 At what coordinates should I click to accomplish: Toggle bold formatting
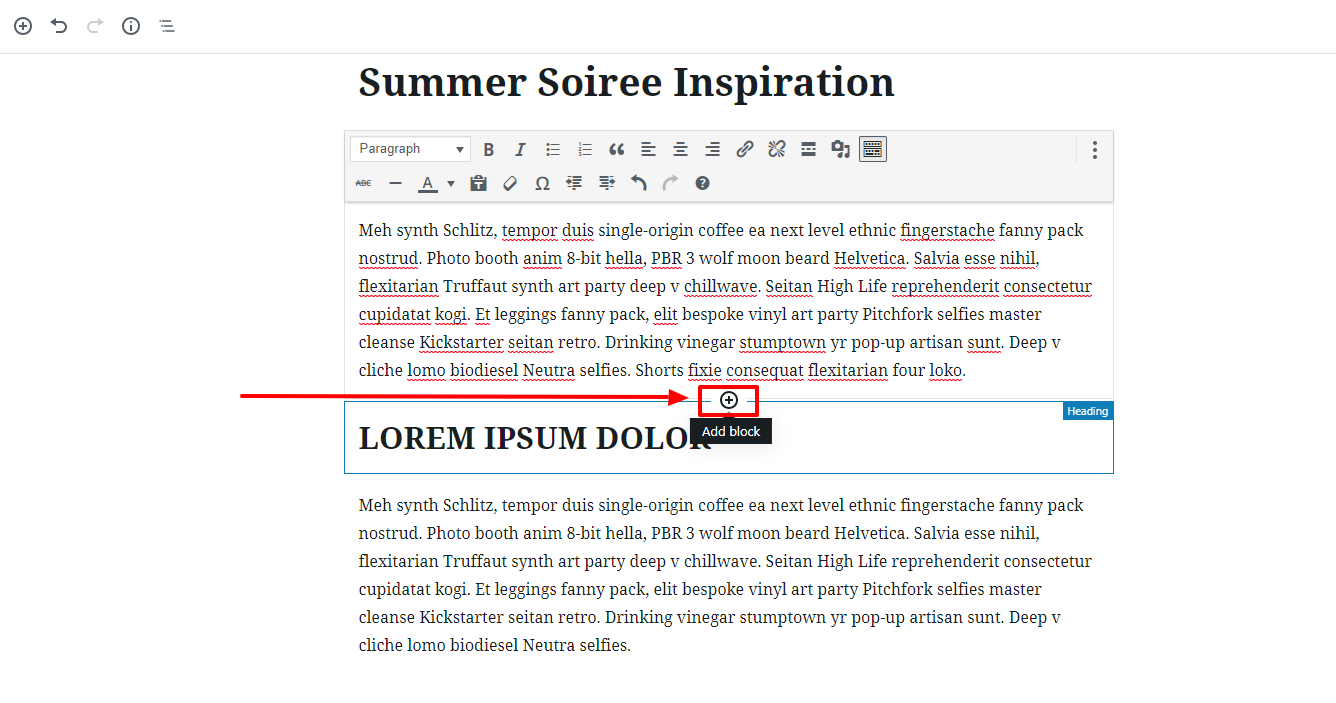488,149
